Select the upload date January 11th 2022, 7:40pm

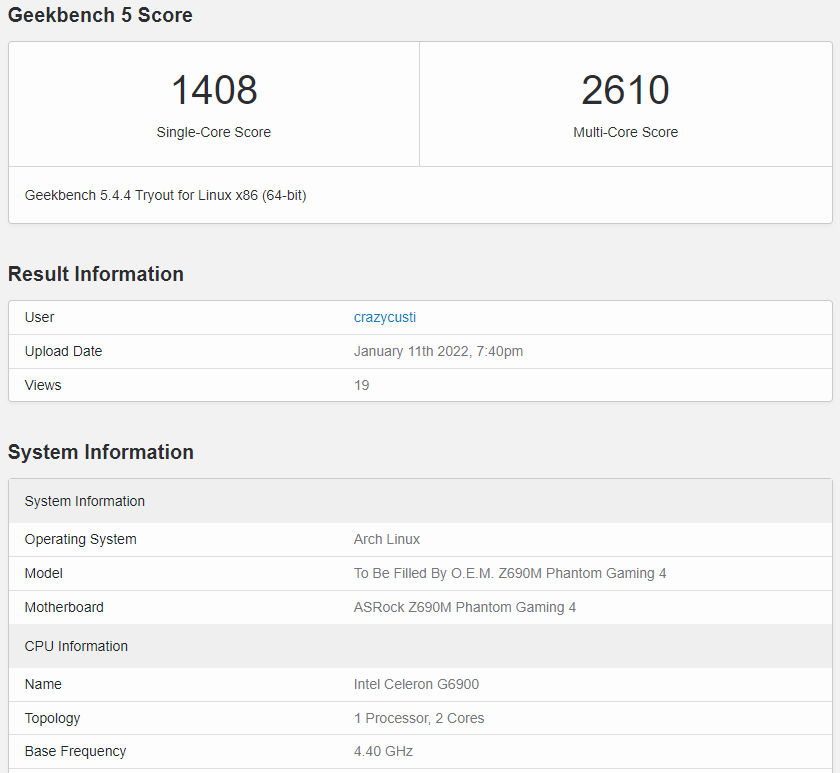pyautogui.click(x=438, y=351)
